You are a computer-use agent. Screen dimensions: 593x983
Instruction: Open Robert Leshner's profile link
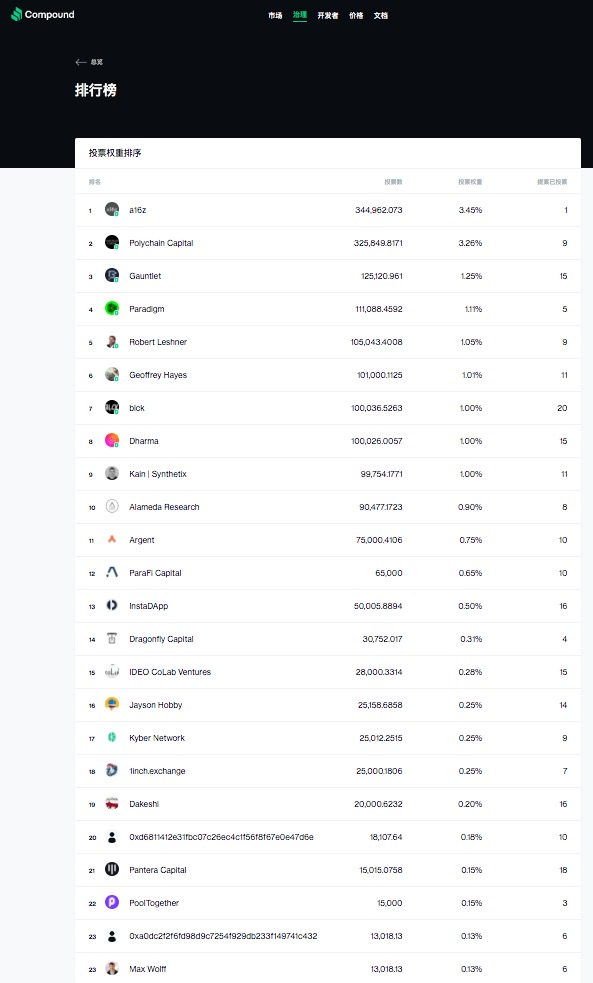[x=158, y=342]
